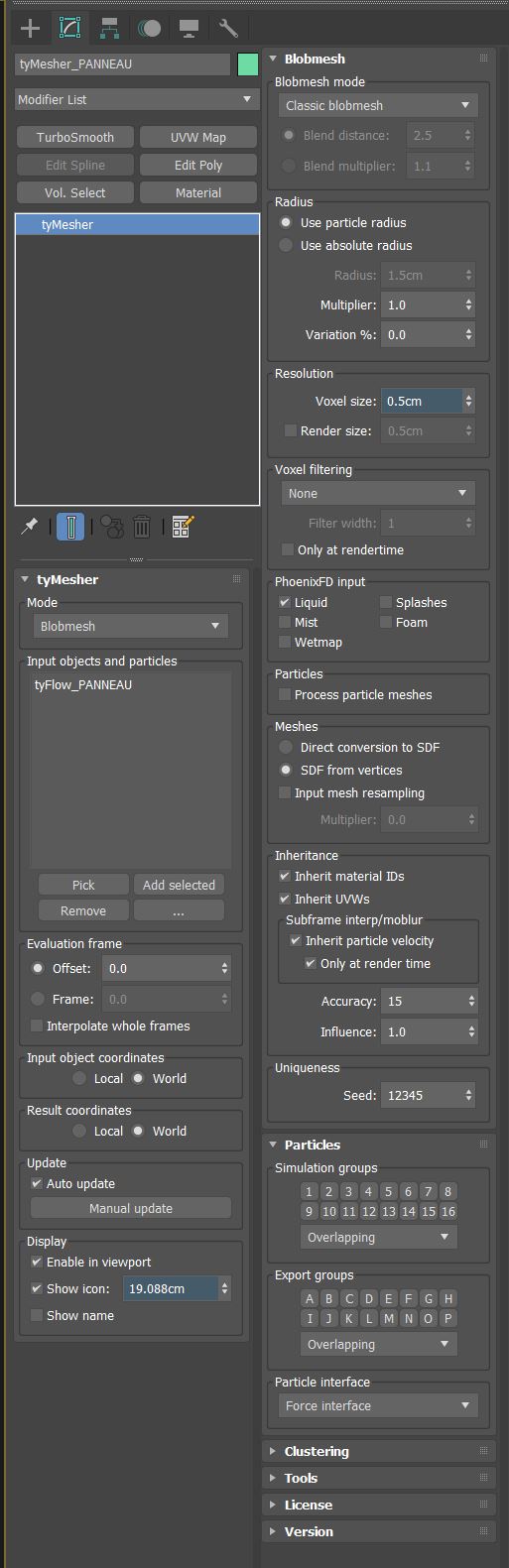Image resolution: width=509 pixels, height=1568 pixels.
Task: Toggle simulation group 16 button
Action: [448, 1211]
